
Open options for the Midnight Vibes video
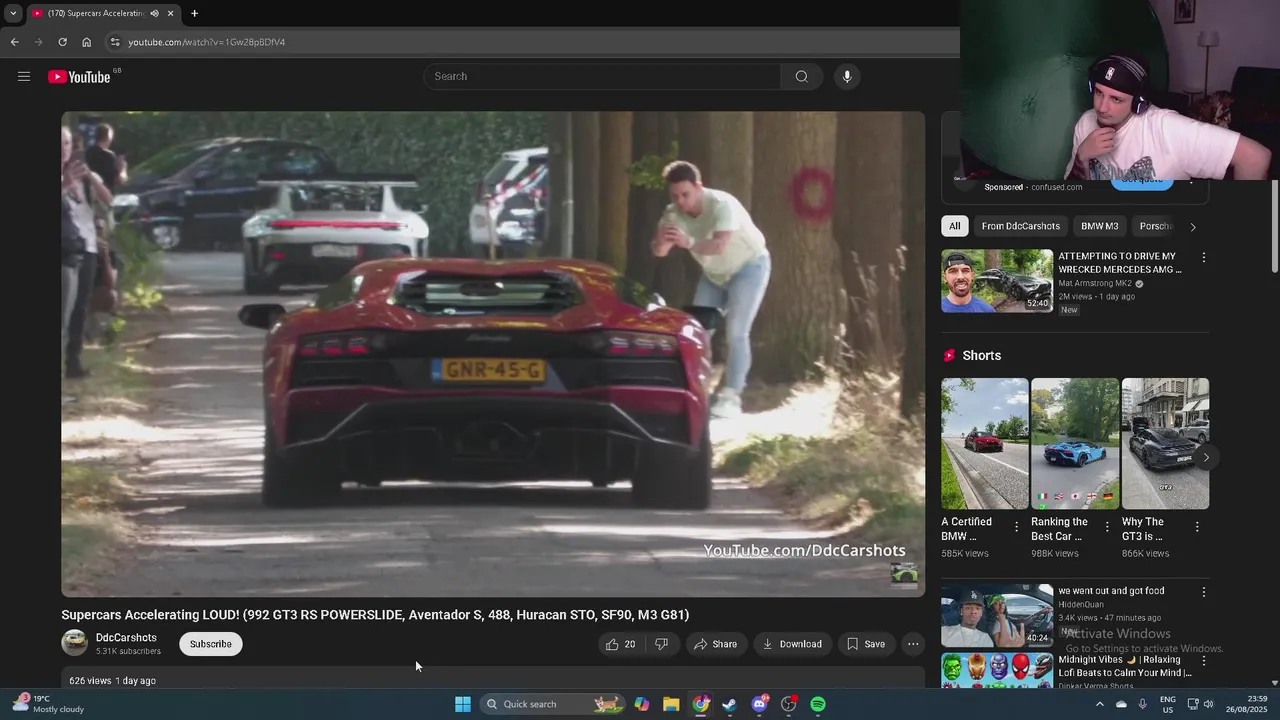pos(1203,661)
